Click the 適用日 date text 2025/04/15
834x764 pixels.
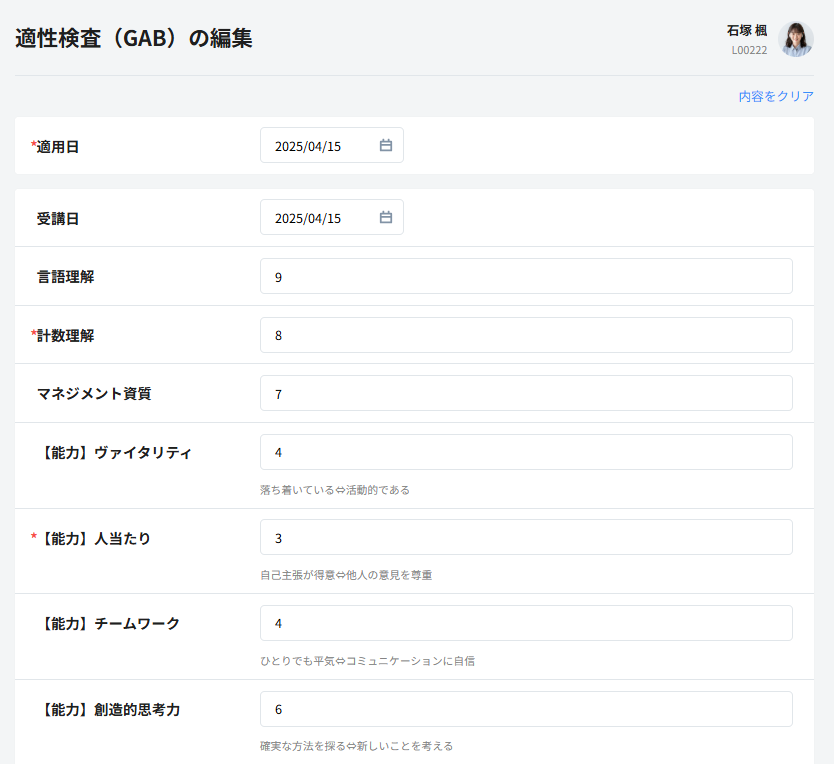point(308,146)
